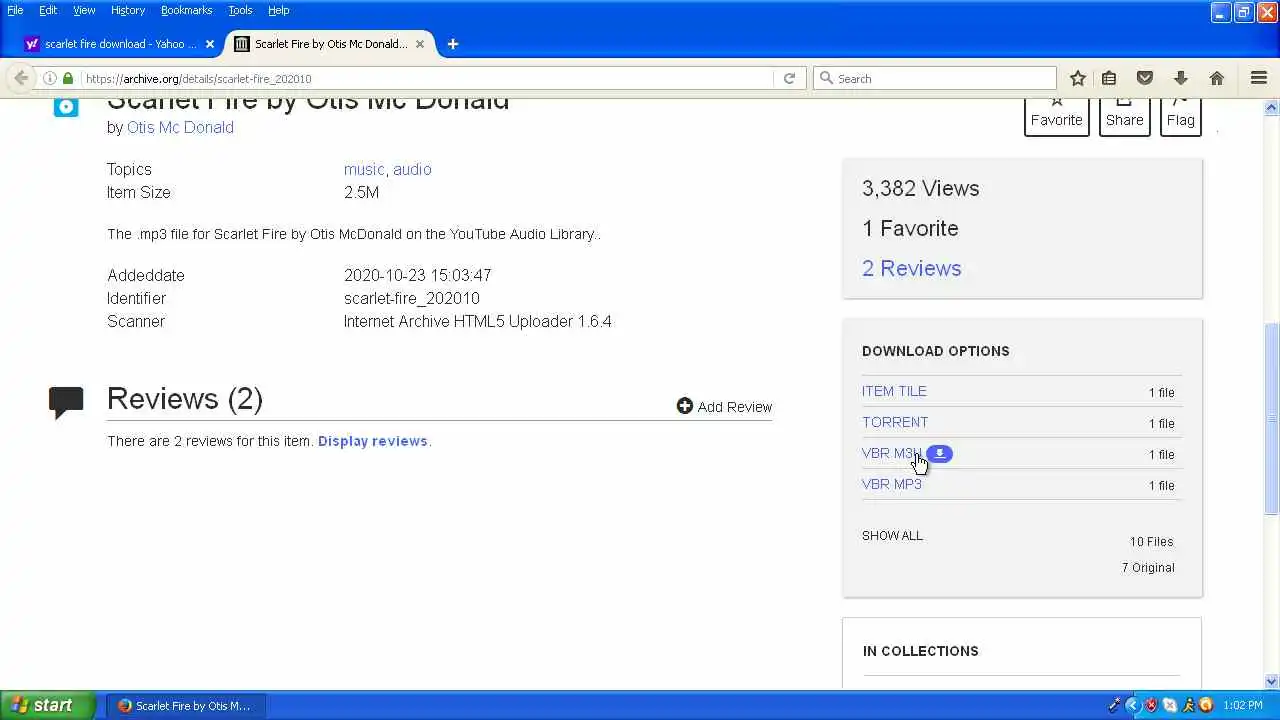
Task: Click the music topic link
Action: tap(364, 169)
